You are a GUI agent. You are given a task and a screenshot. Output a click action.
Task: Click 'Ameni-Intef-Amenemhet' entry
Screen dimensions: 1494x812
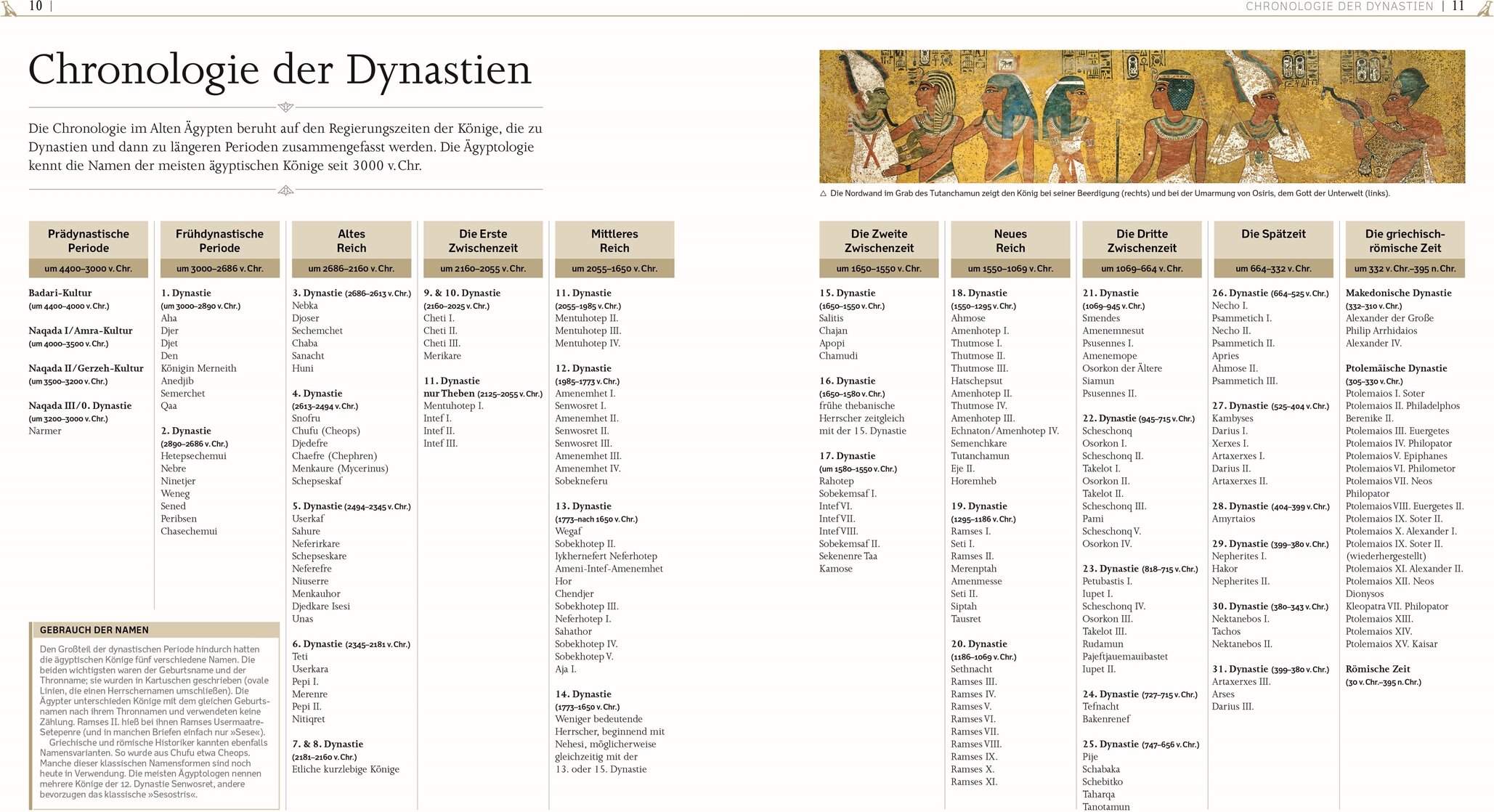click(x=609, y=569)
